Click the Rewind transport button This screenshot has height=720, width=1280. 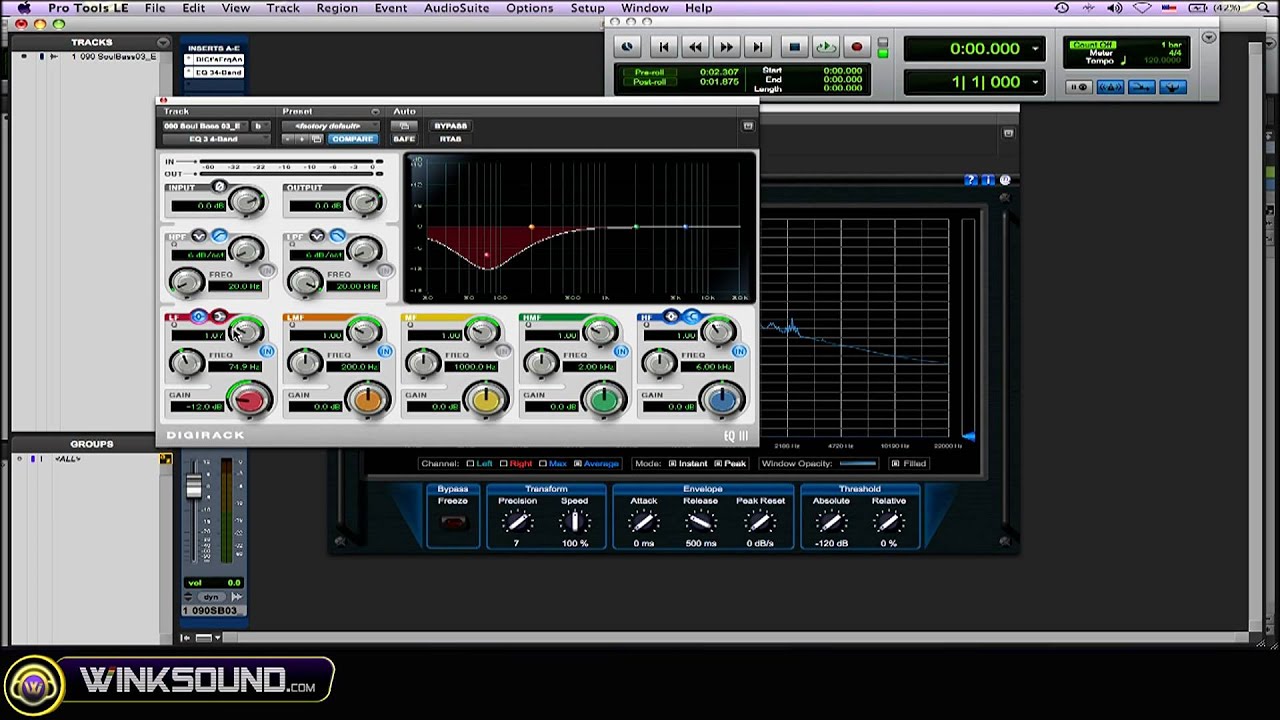tap(695, 47)
